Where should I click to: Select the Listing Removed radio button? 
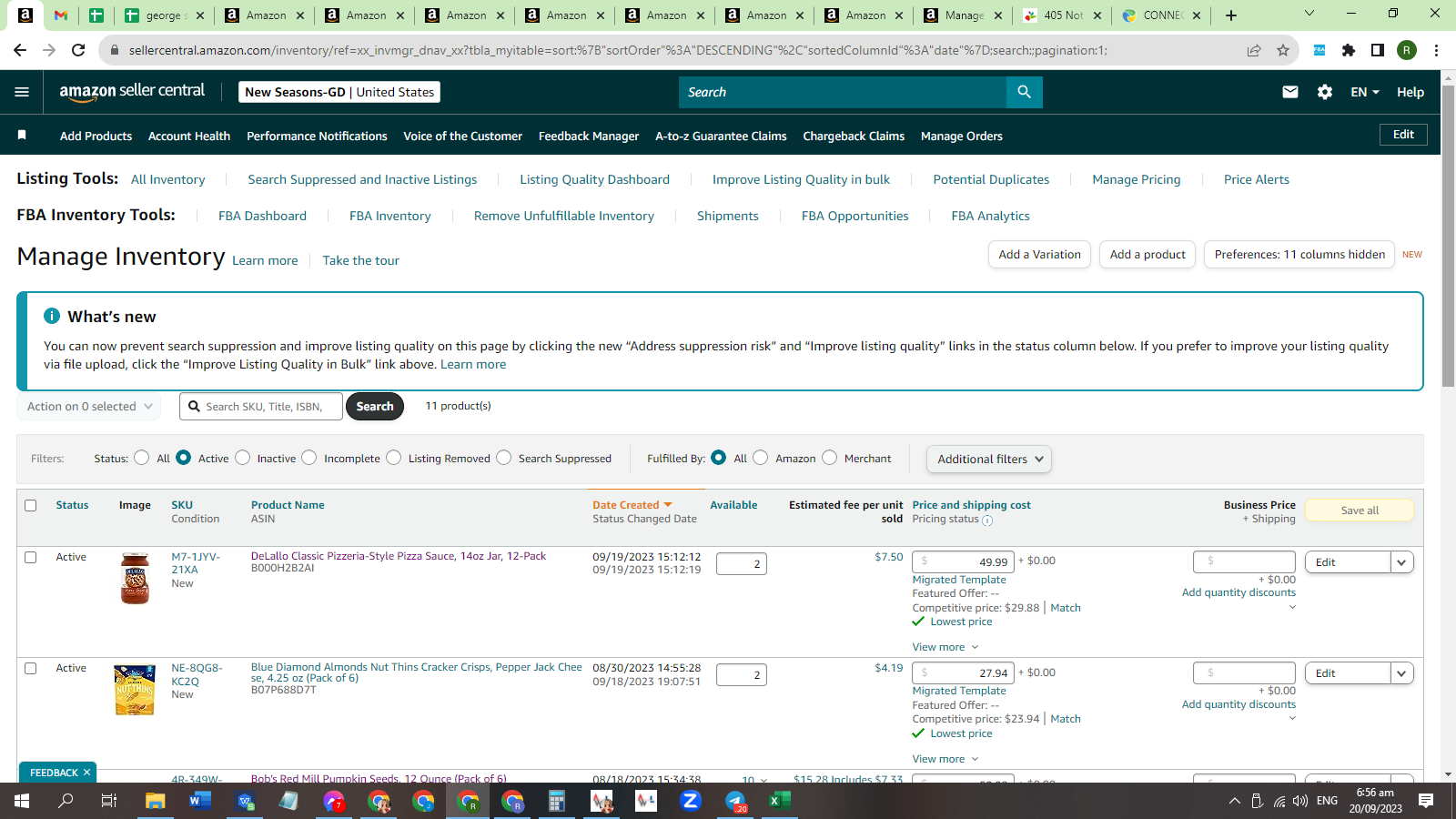click(x=394, y=458)
